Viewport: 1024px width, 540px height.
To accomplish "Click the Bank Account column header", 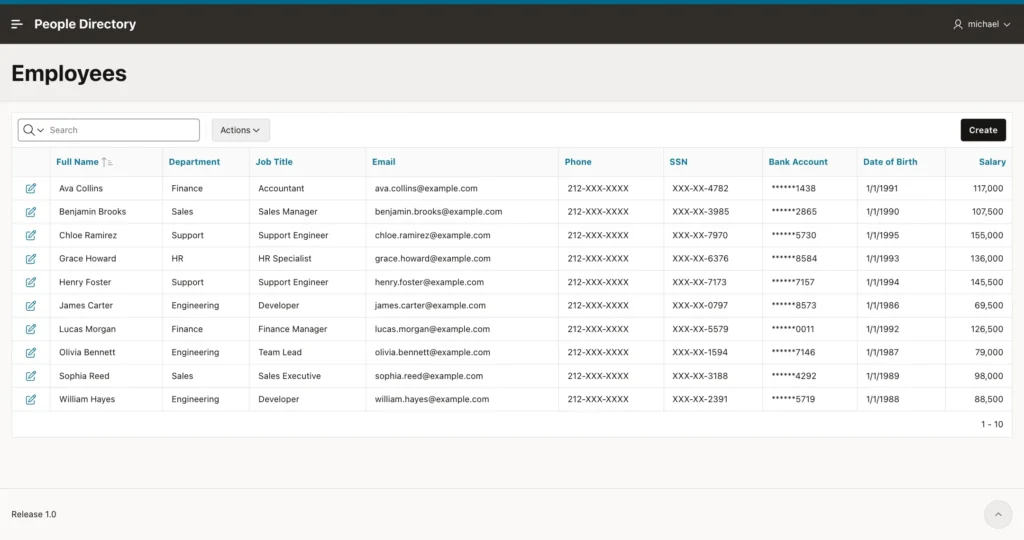I will tap(797, 162).
